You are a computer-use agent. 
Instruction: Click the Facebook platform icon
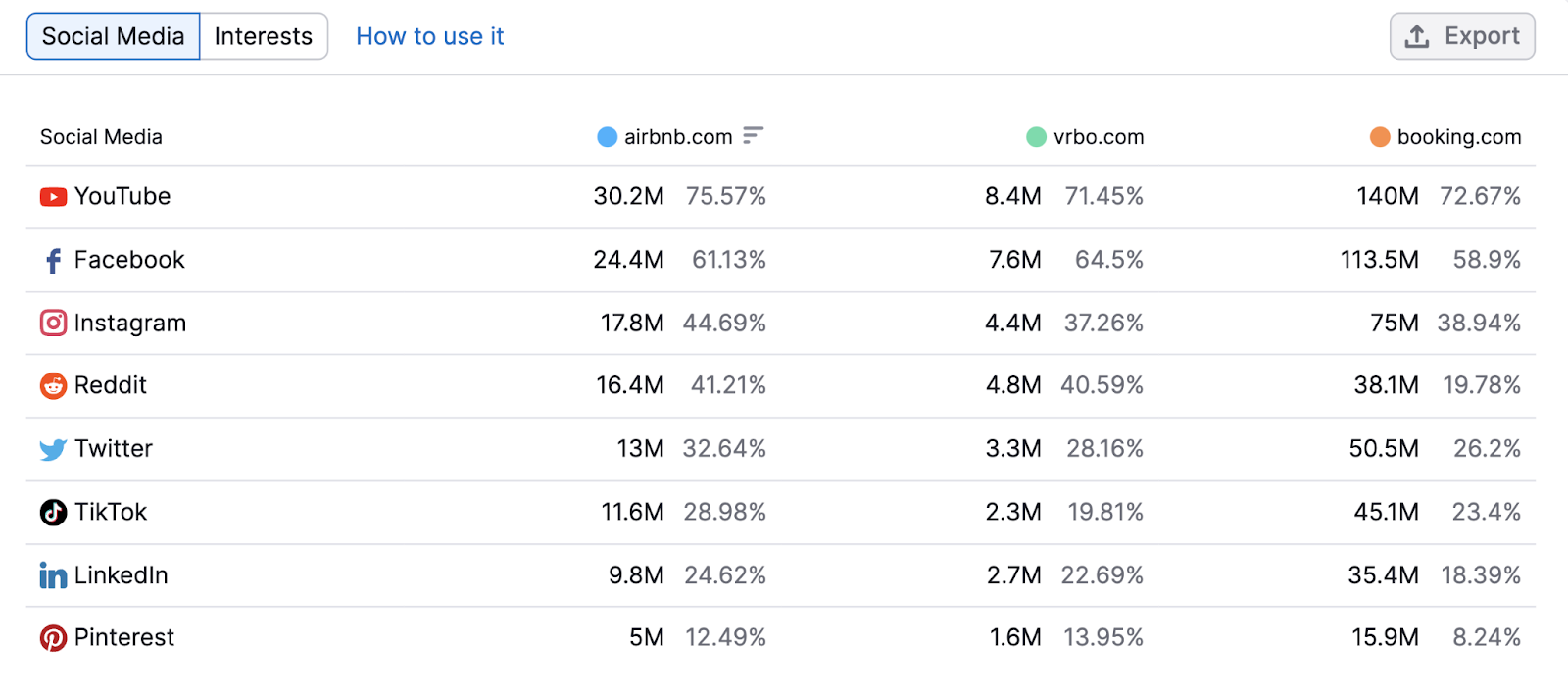click(x=53, y=260)
